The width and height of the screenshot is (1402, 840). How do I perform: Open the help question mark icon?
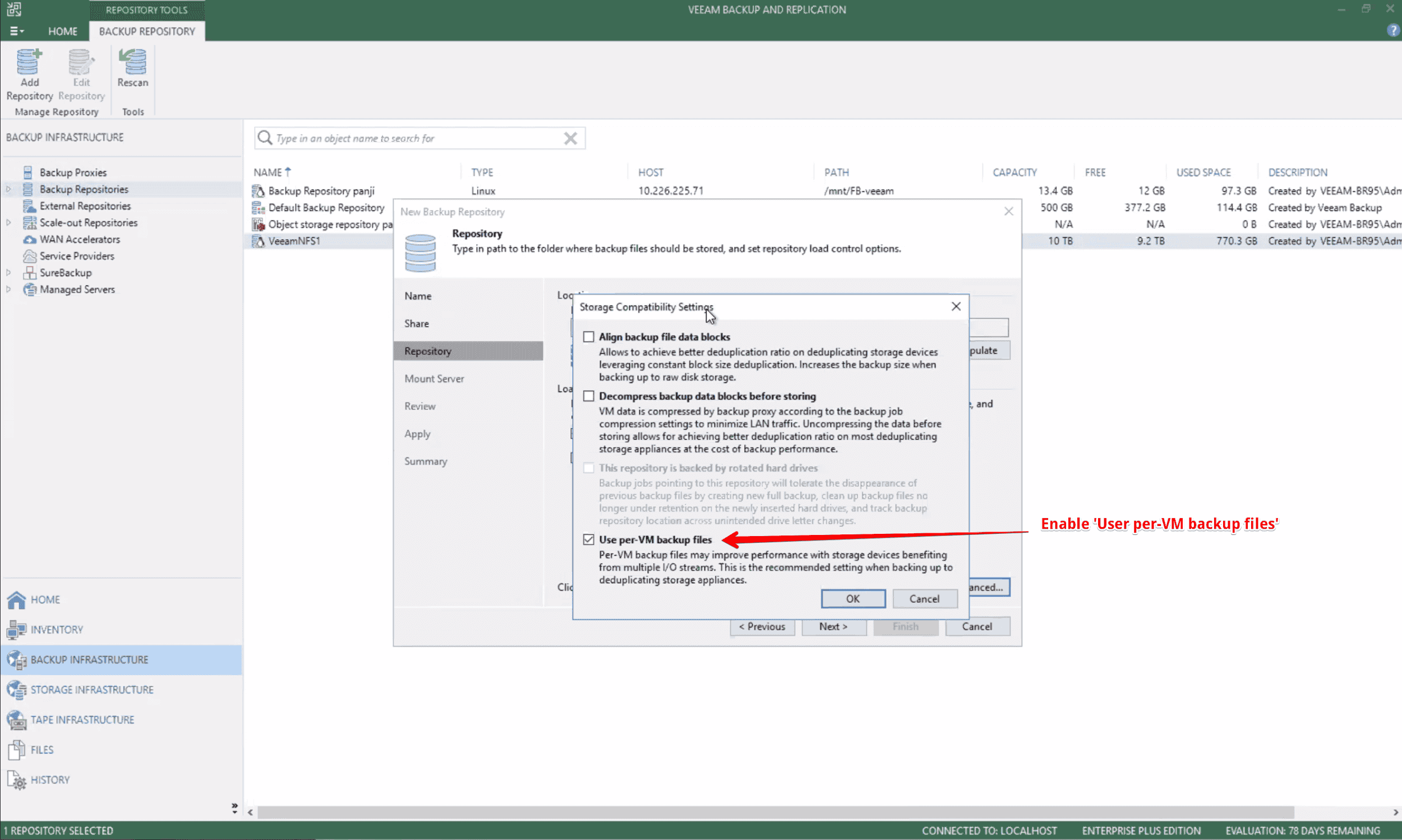pyautogui.click(x=1393, y=30)
